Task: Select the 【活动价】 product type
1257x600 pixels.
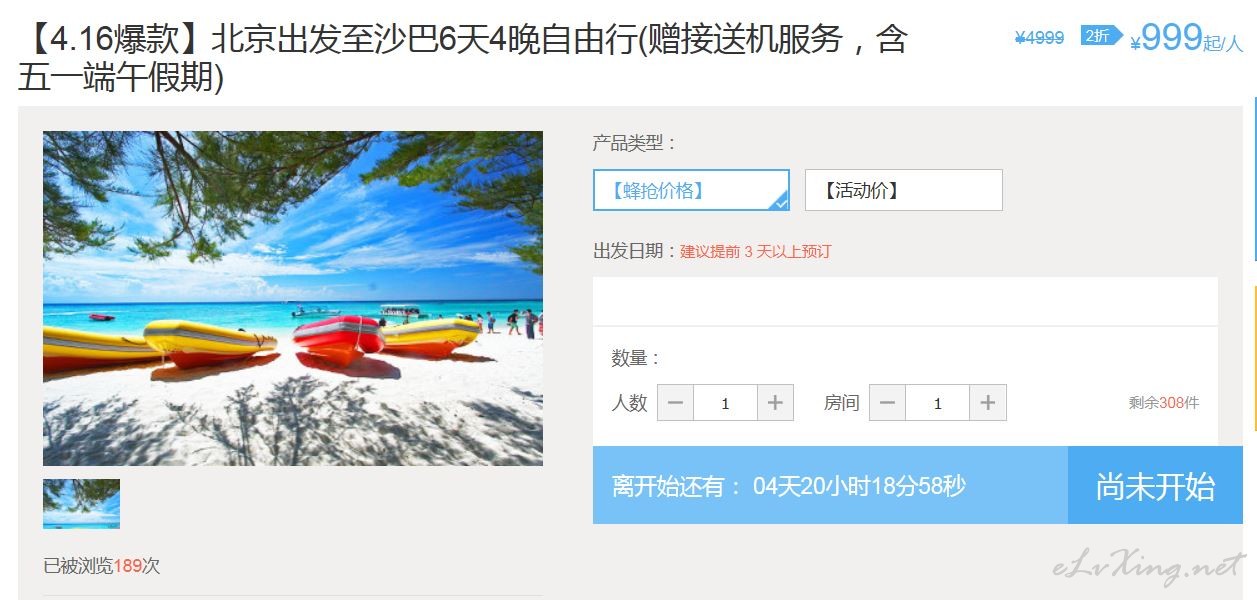Action: 903,190
